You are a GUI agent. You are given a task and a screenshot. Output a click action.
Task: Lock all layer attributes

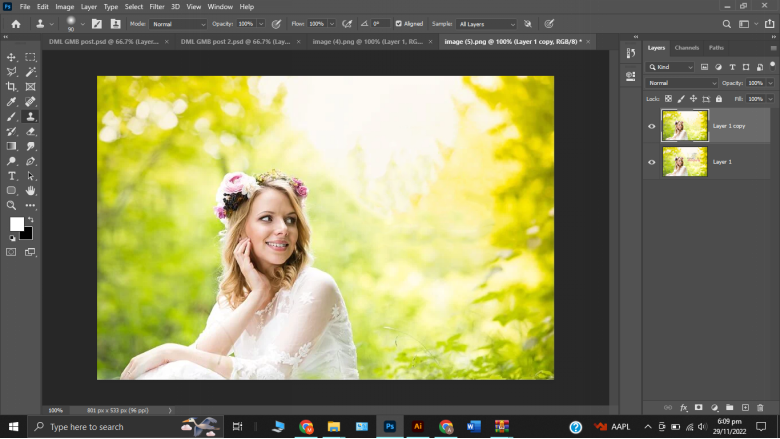[x=719, y=99]
